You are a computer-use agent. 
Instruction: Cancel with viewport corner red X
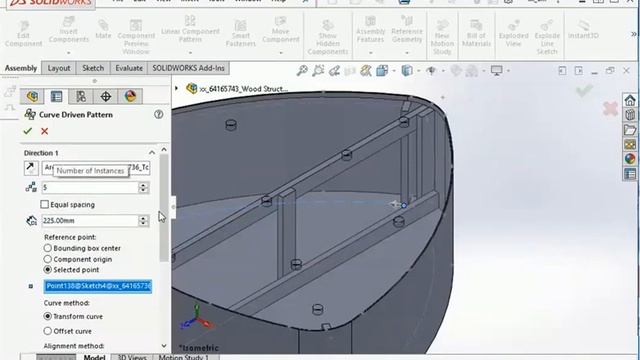tap(610, 109)
